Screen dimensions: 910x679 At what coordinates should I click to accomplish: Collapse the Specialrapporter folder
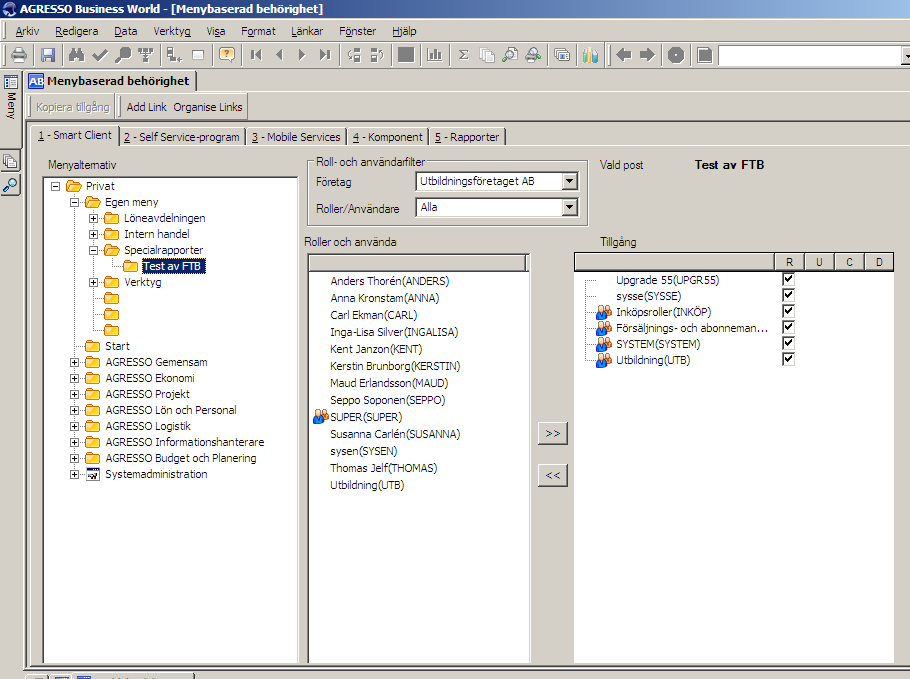[x=93, y=250]
